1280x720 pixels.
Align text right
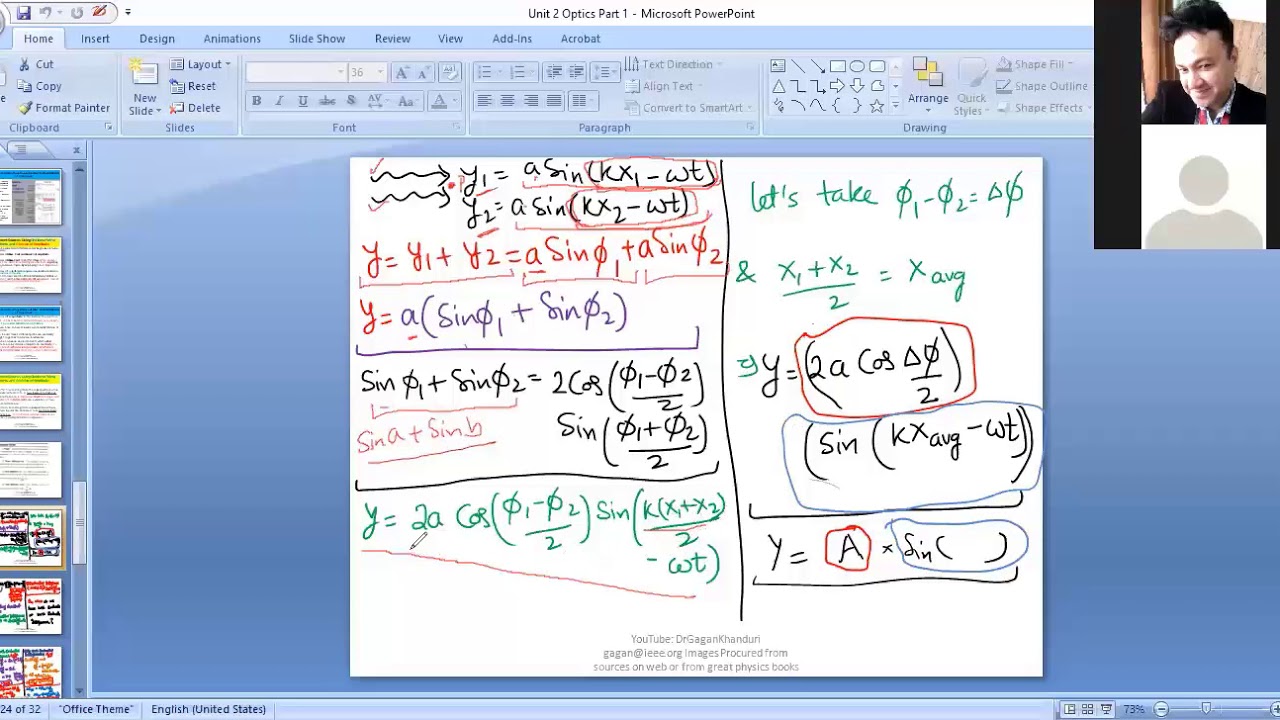[x=530, y=101]
